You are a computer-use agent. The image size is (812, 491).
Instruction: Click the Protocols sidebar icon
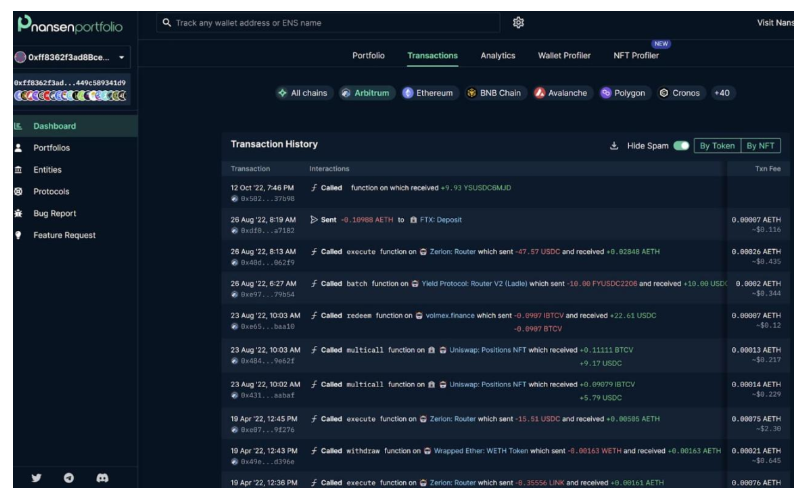[18, 191]
